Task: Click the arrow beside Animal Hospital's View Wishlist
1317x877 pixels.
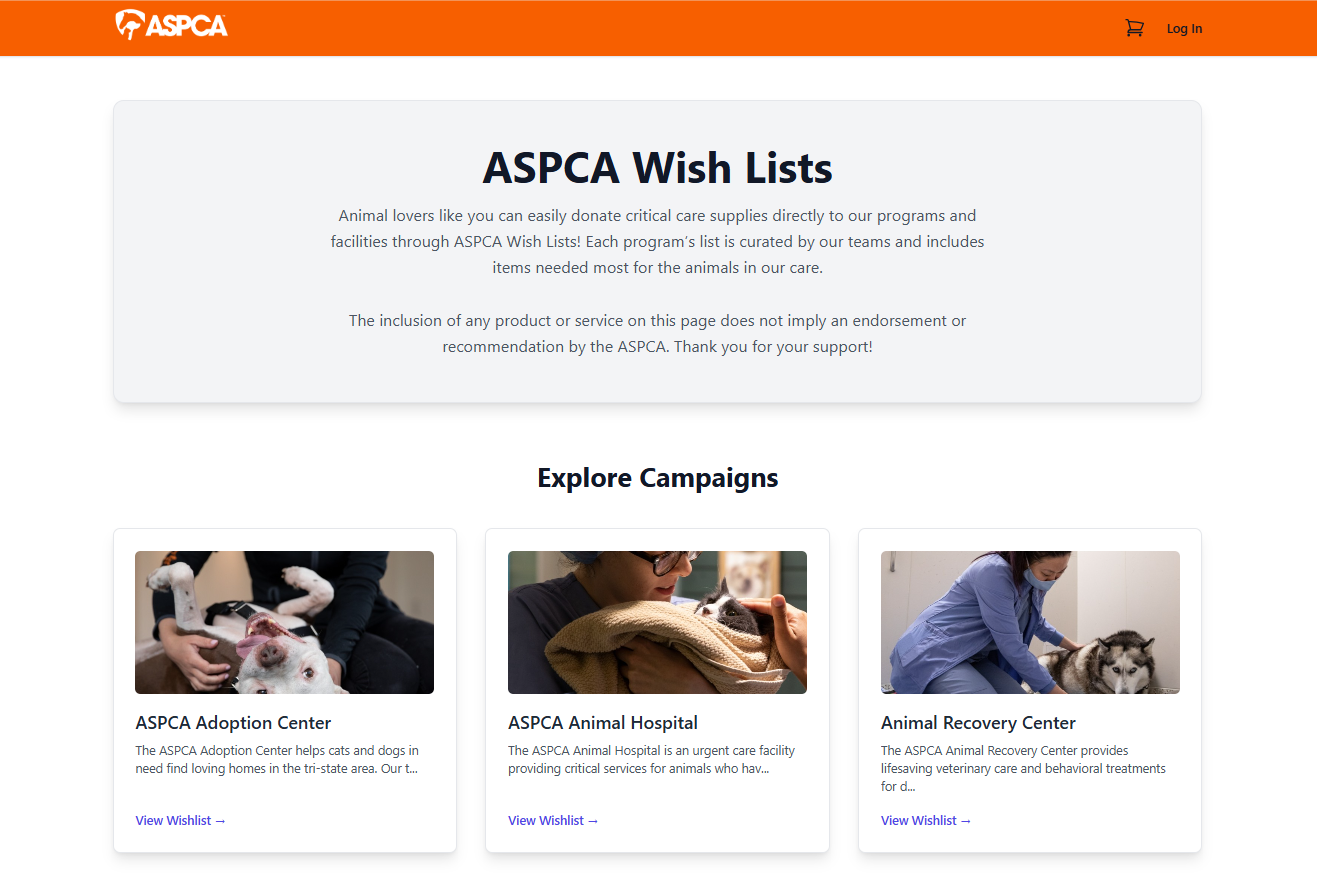Action: [593, 820]
